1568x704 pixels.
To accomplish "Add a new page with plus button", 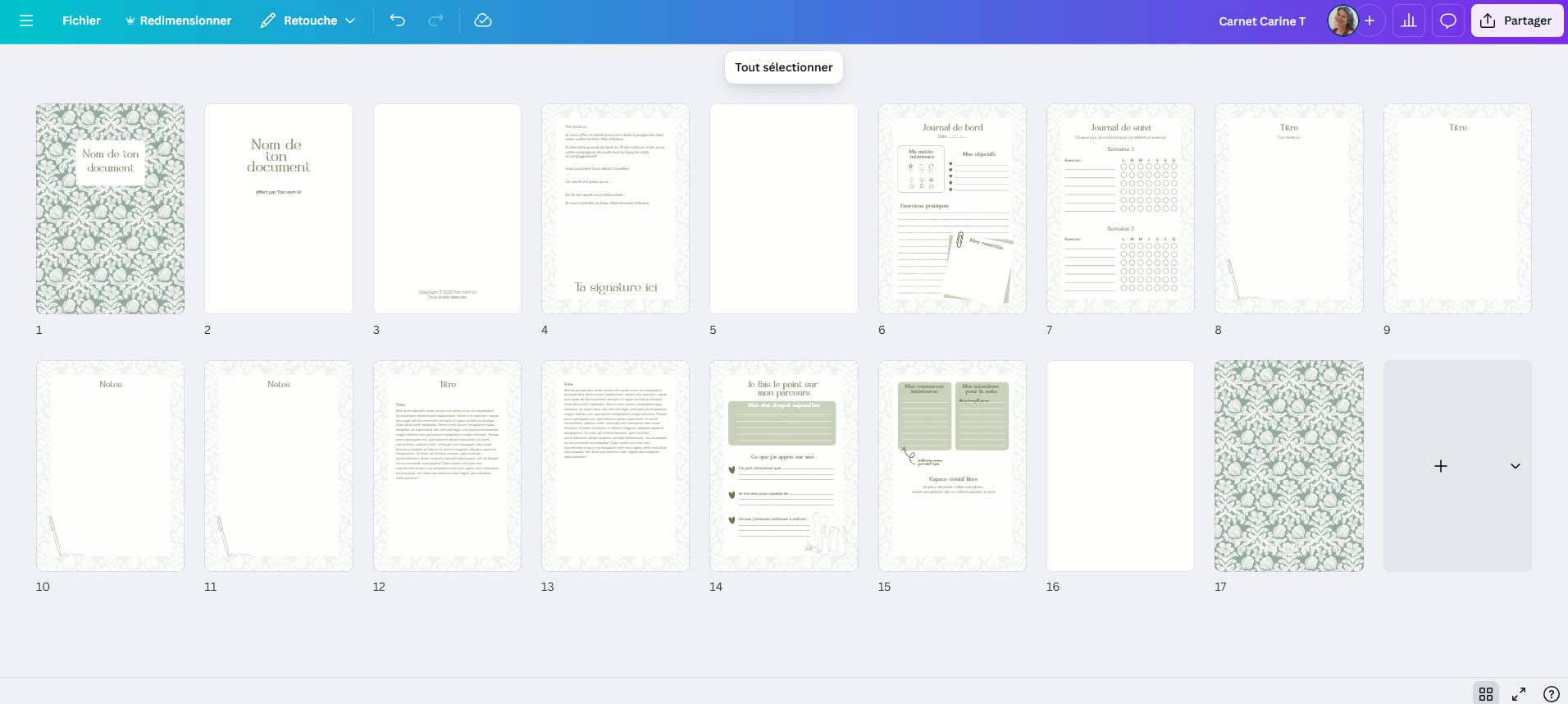I will pos(1440,466).
